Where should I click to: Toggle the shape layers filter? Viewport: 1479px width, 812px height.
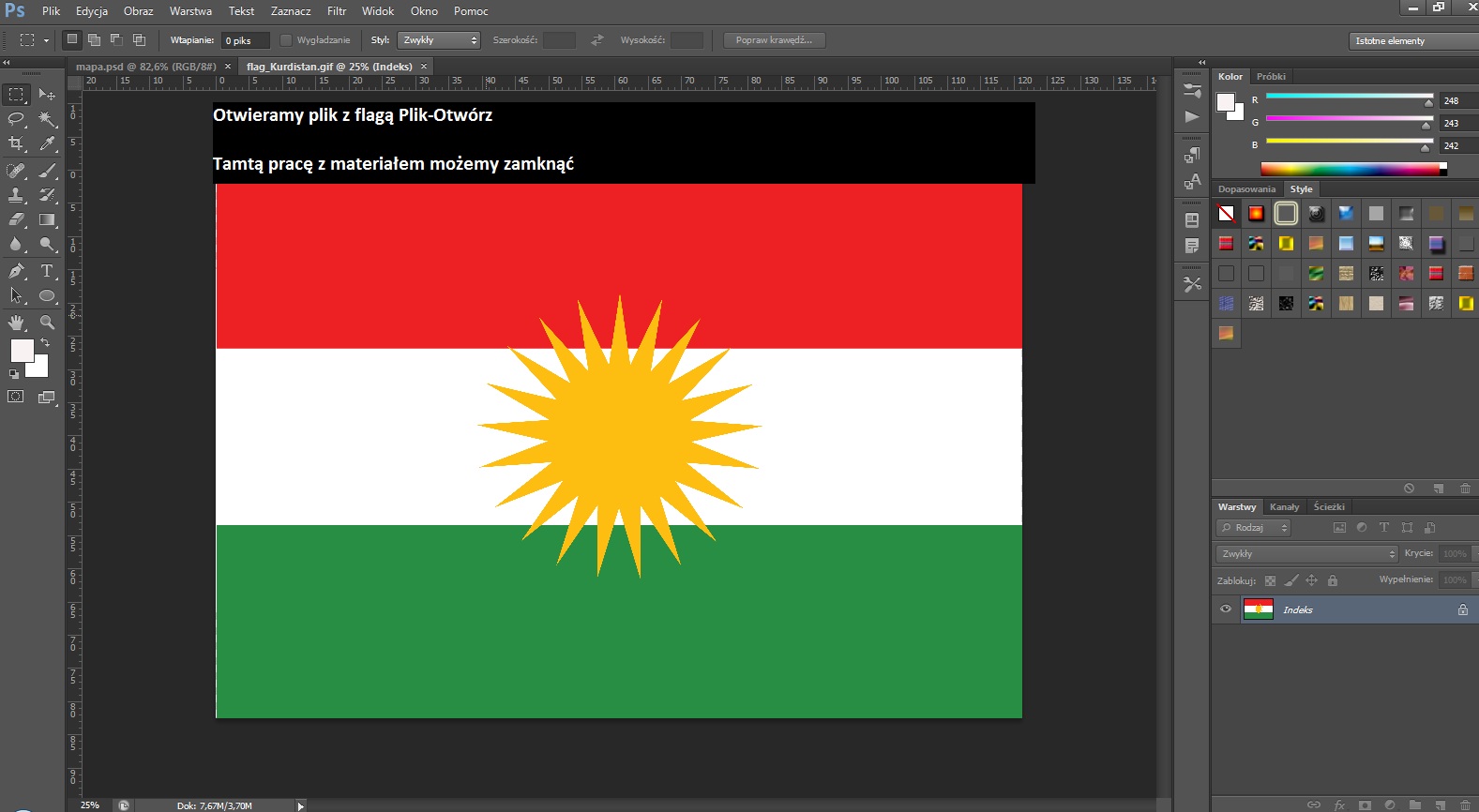1407,528
